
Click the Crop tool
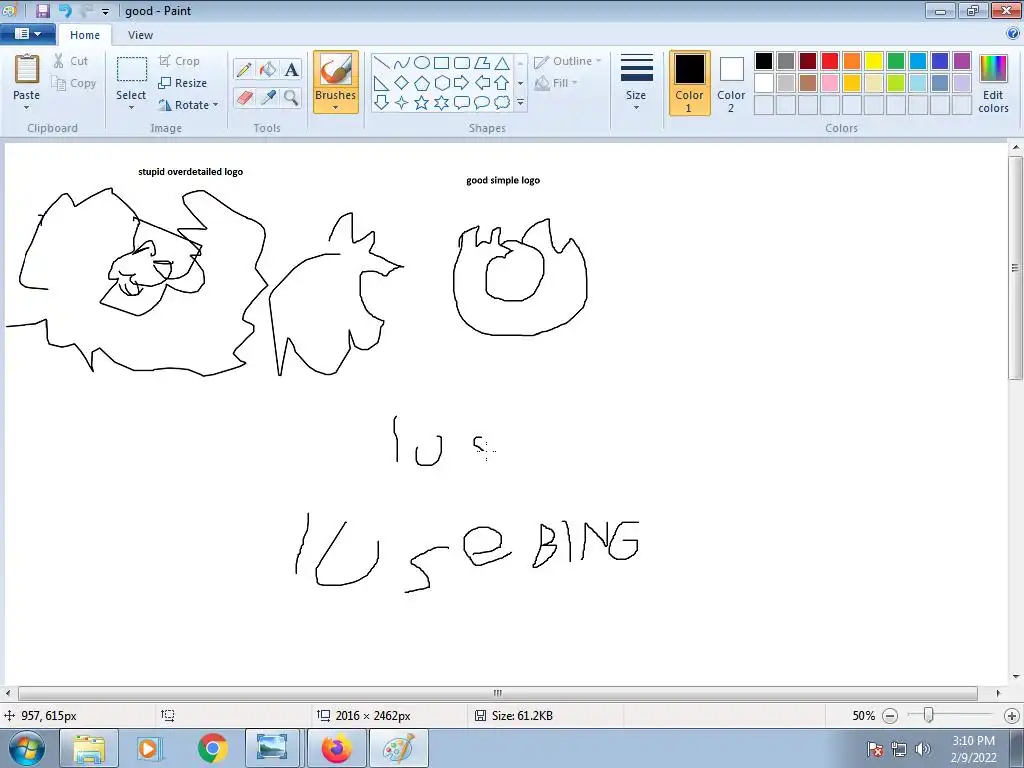tap(179, 61)
